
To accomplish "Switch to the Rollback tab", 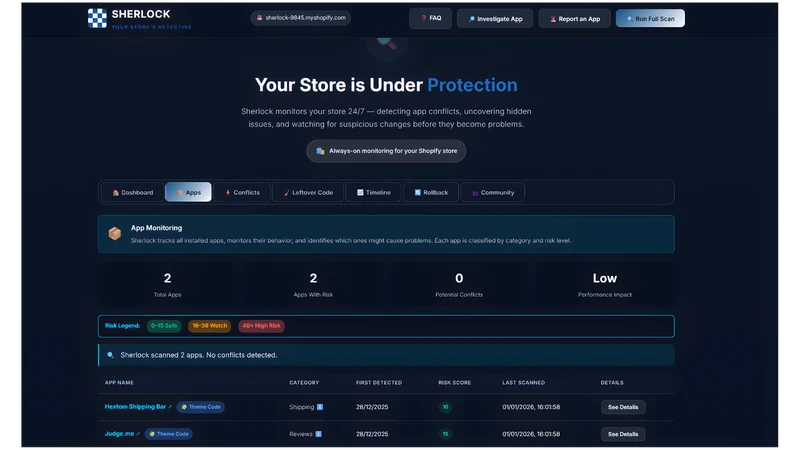I will [x=431, y=192].
